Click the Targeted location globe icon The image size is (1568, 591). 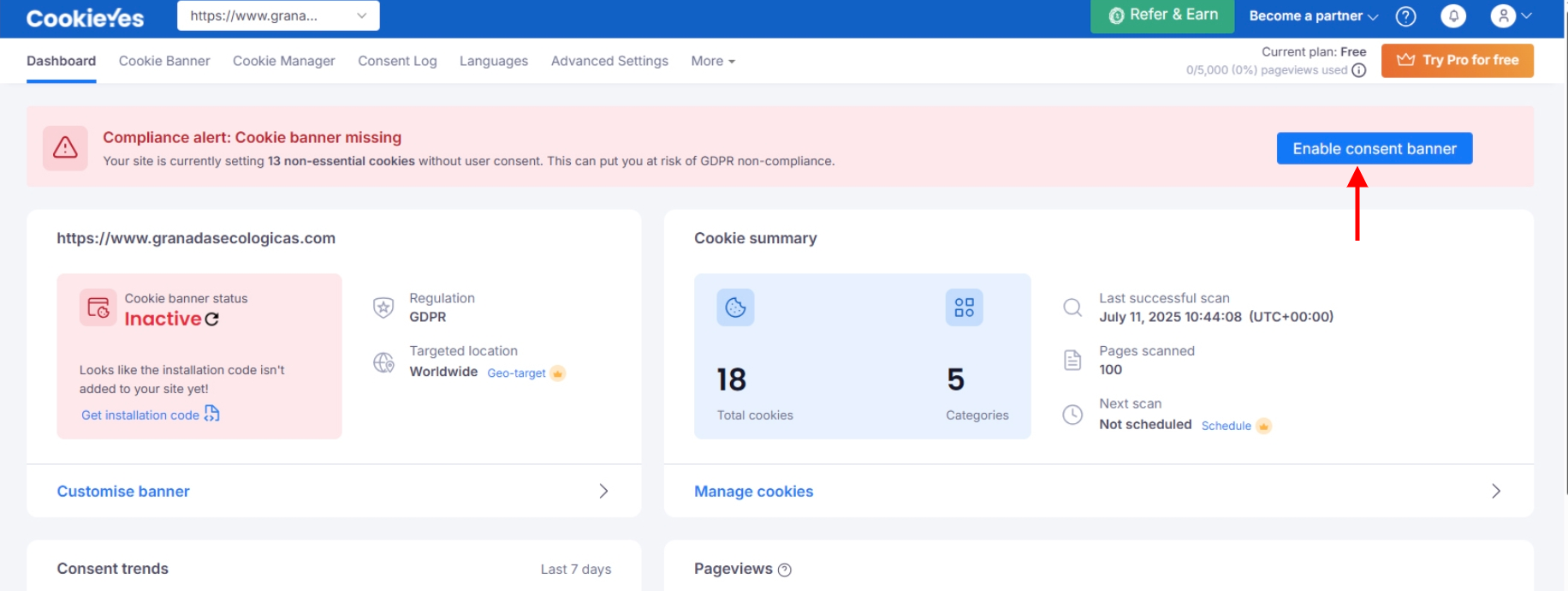click(383, 362)
